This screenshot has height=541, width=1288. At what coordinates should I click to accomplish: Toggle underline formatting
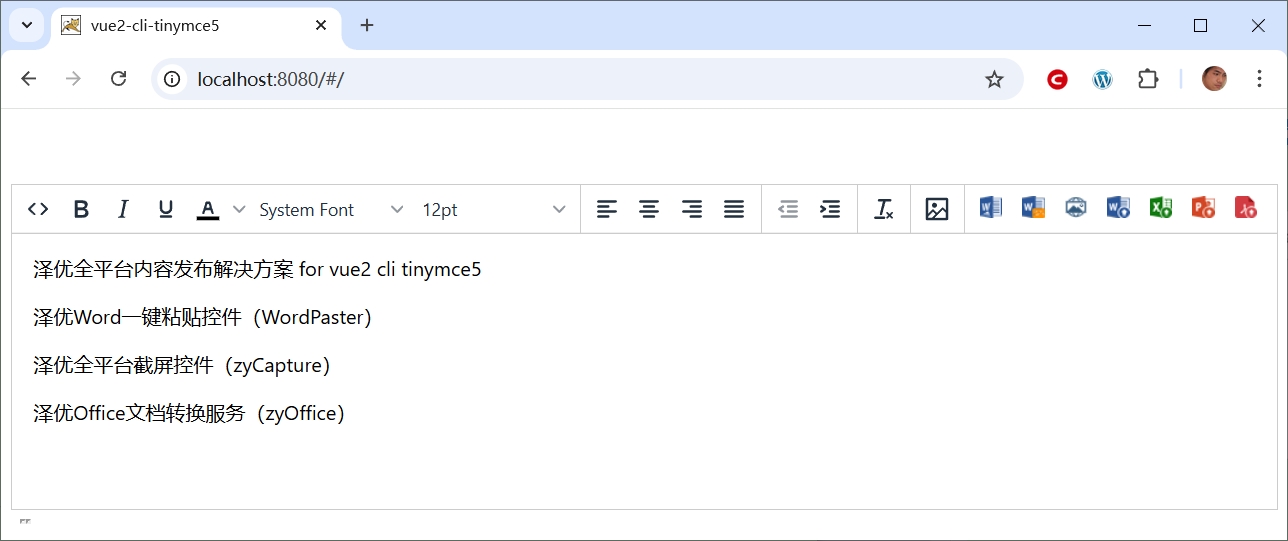[x=166, y=209]
